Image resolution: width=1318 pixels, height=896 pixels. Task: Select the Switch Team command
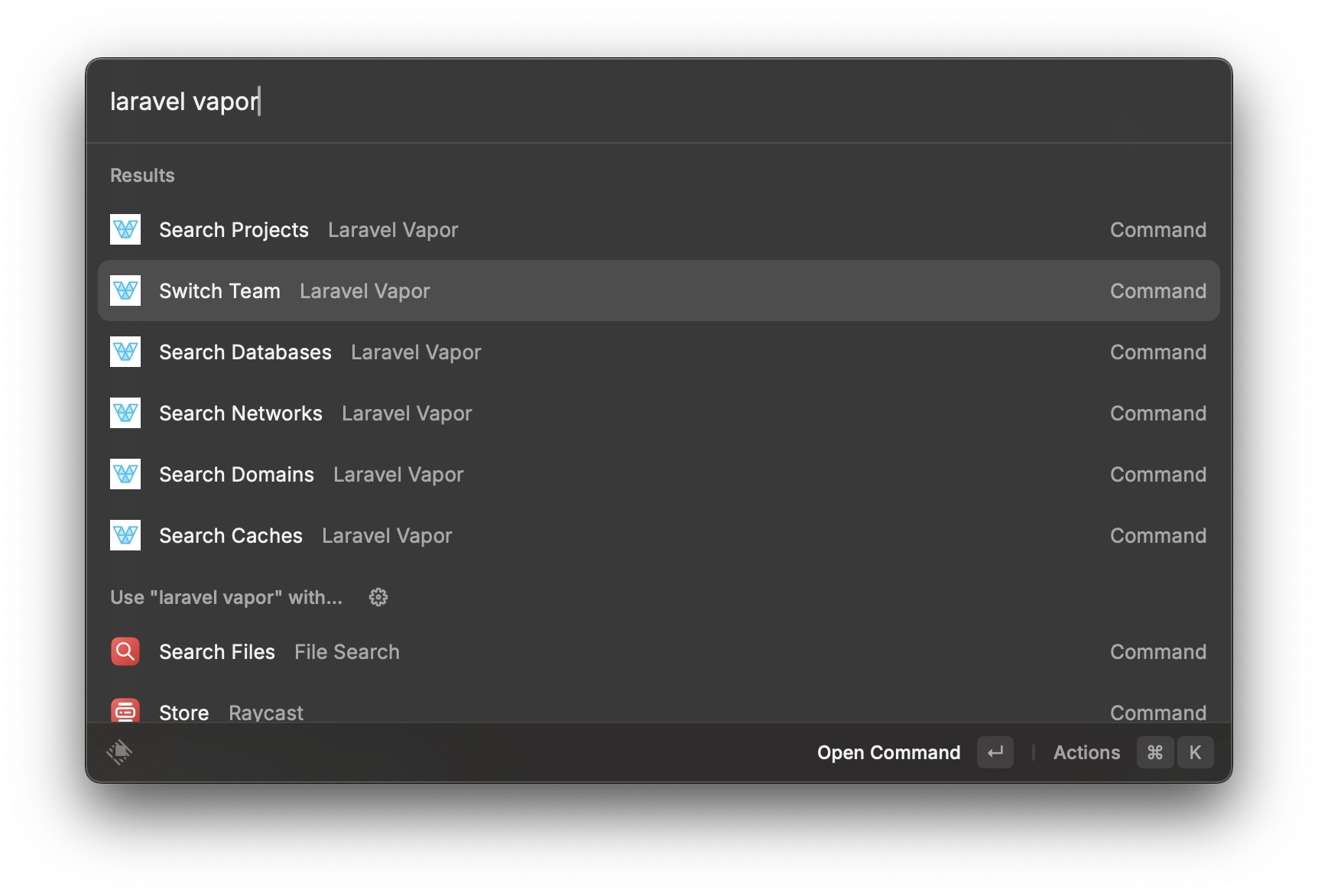[x=659, y=291]
